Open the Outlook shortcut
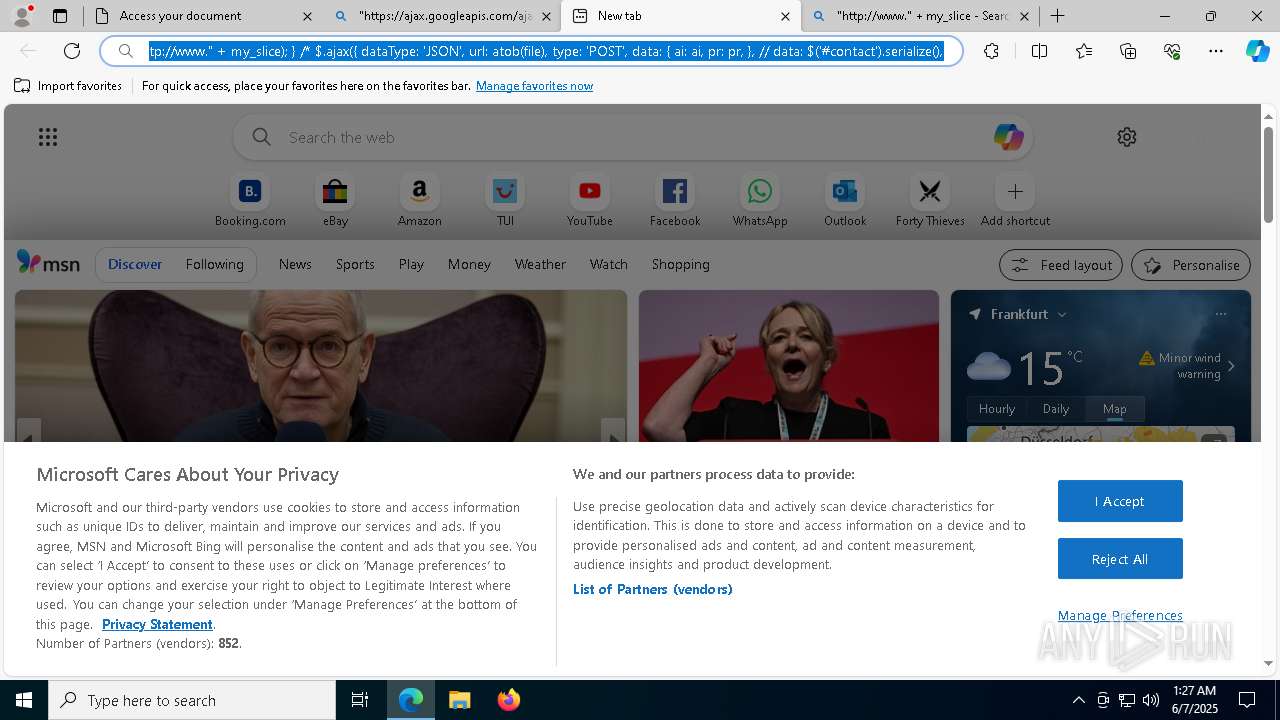The height and width of the screenshot is (720, 1280). [845, 201]
